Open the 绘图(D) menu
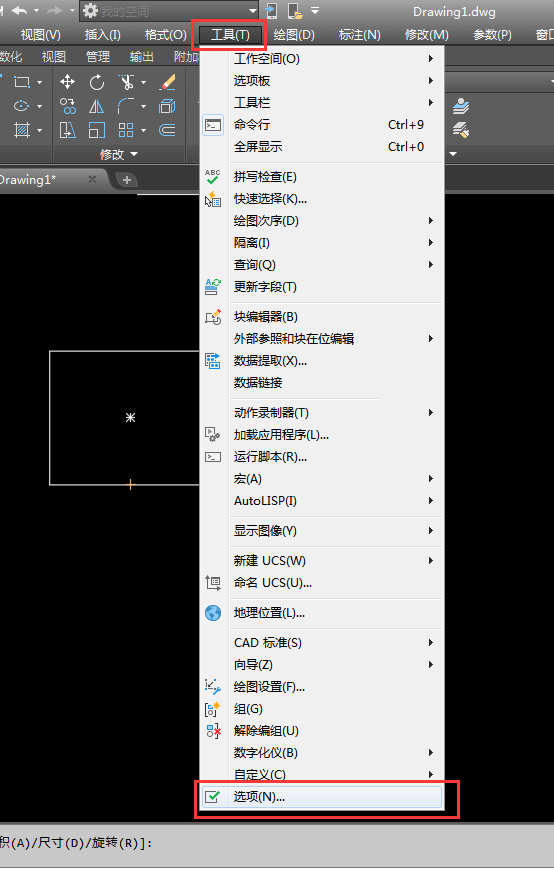The image size is (554, 869). point(294,35)
